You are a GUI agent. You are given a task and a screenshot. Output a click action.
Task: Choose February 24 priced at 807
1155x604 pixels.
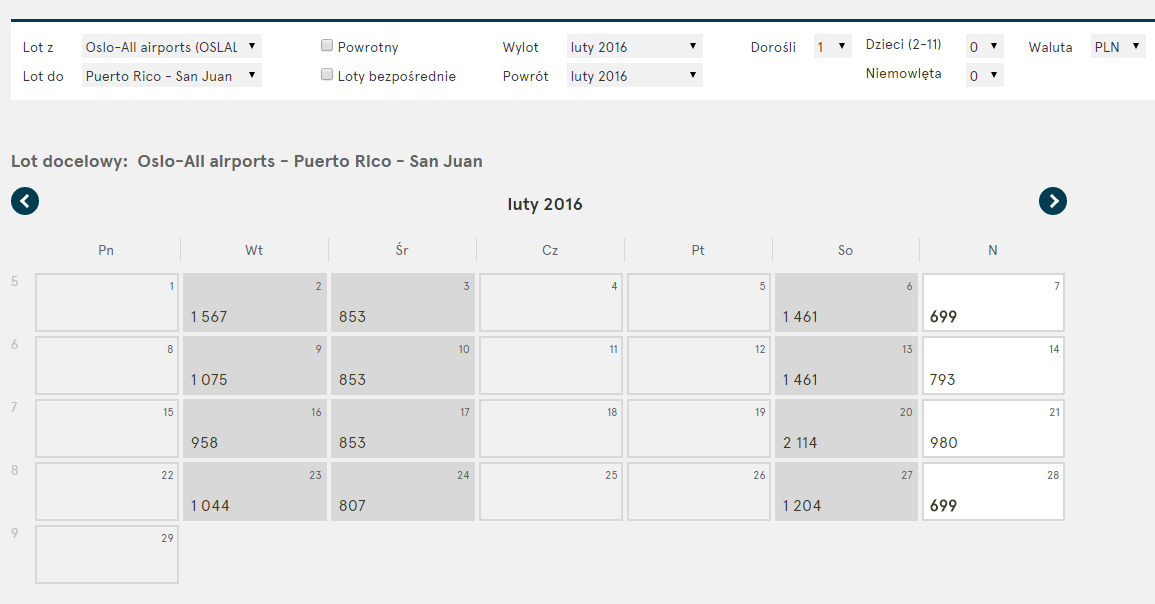pos(403,491)
